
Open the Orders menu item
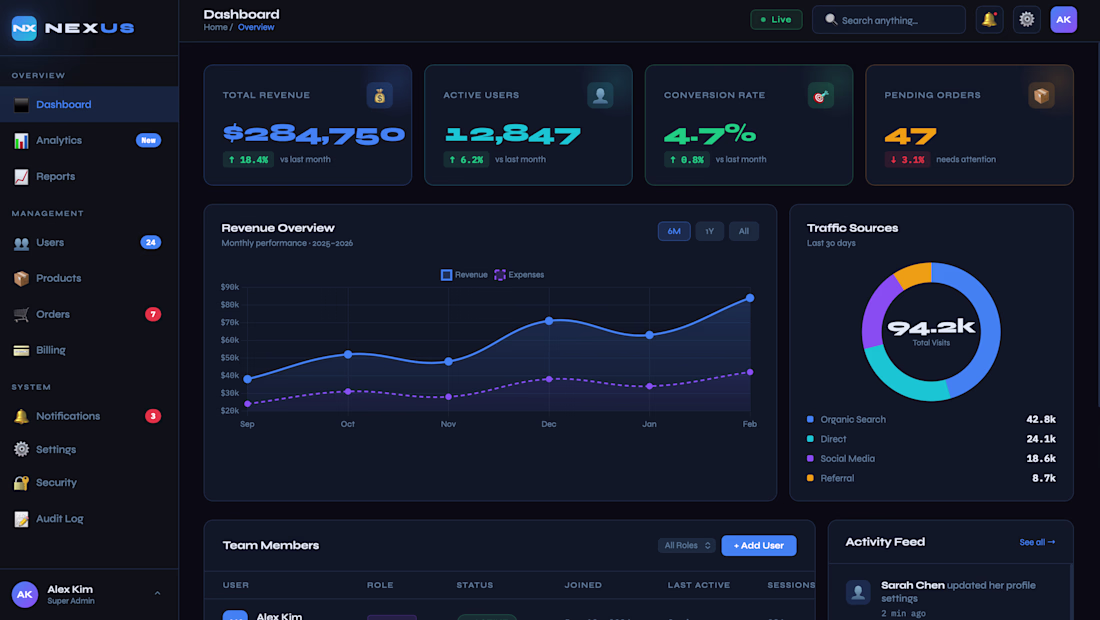(89, 314)
